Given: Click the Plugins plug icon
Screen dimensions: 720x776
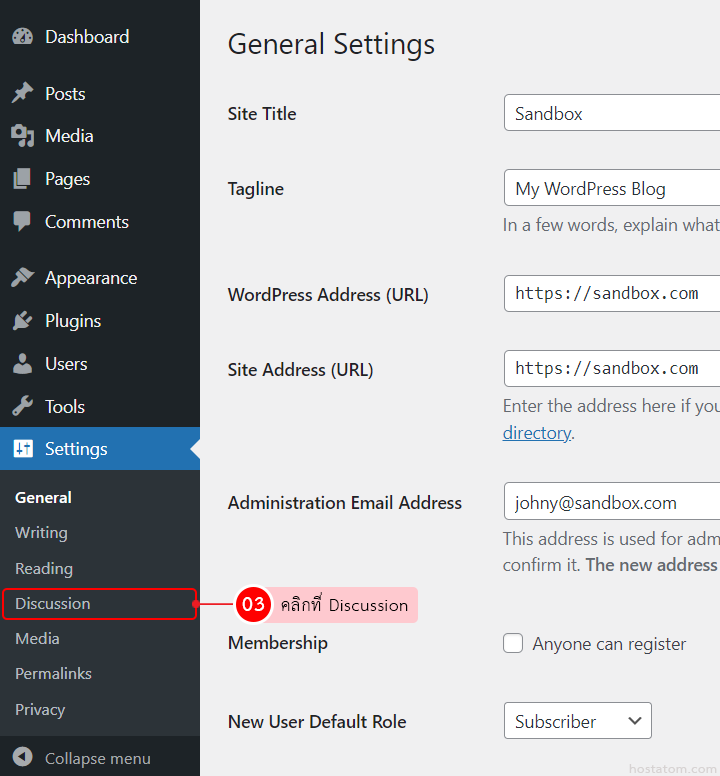Looking at the screenshot, I should (22, 321).
